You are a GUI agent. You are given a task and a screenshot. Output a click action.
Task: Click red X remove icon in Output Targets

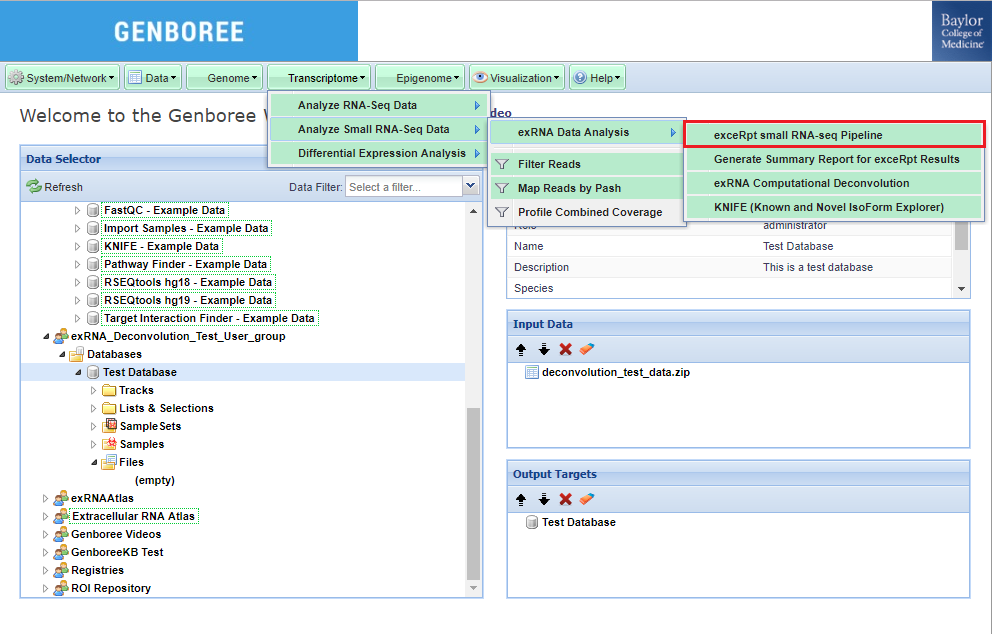tap(565, 499)
